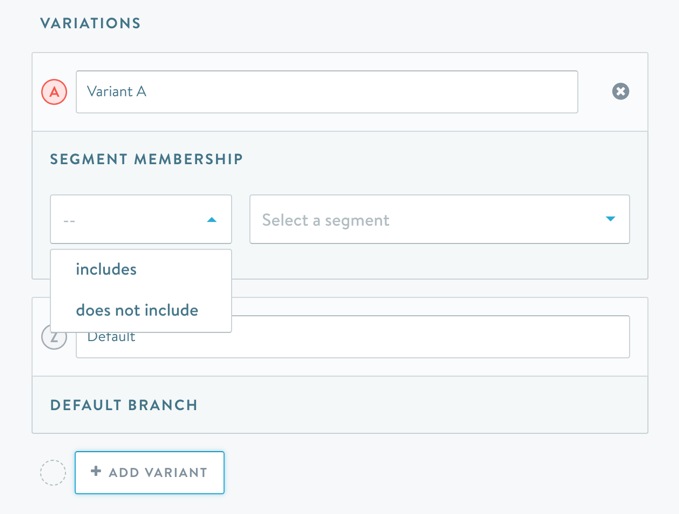Click the red A variant badge
Viewport: 679px width, 514px height.
(54, 92)
